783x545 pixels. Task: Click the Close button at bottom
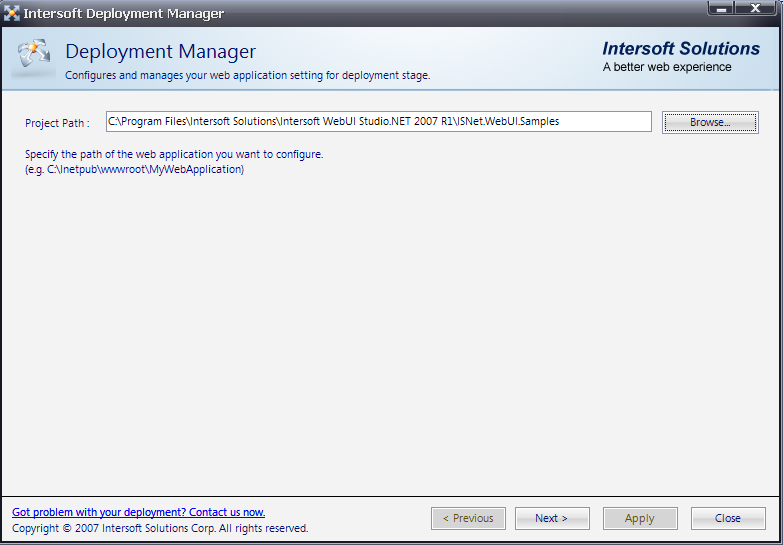(727, 518)
